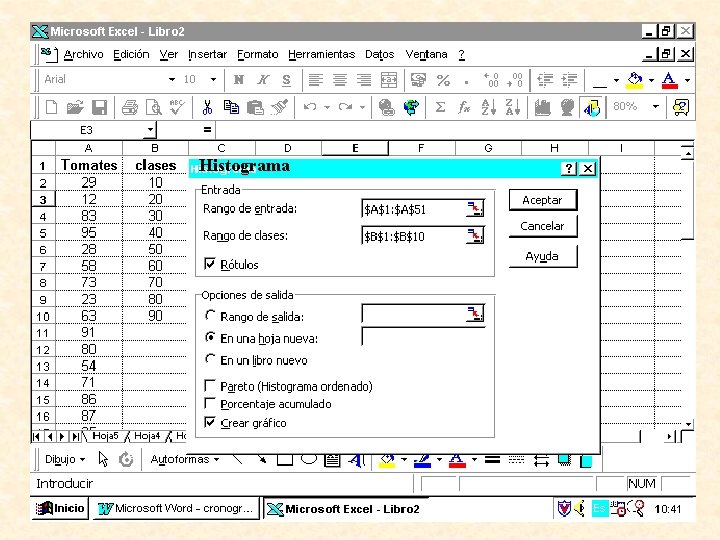The width and height of the screenshot is (720, 540).
Task: Apply the red font color swatch
Action: (x=669, y=80)
